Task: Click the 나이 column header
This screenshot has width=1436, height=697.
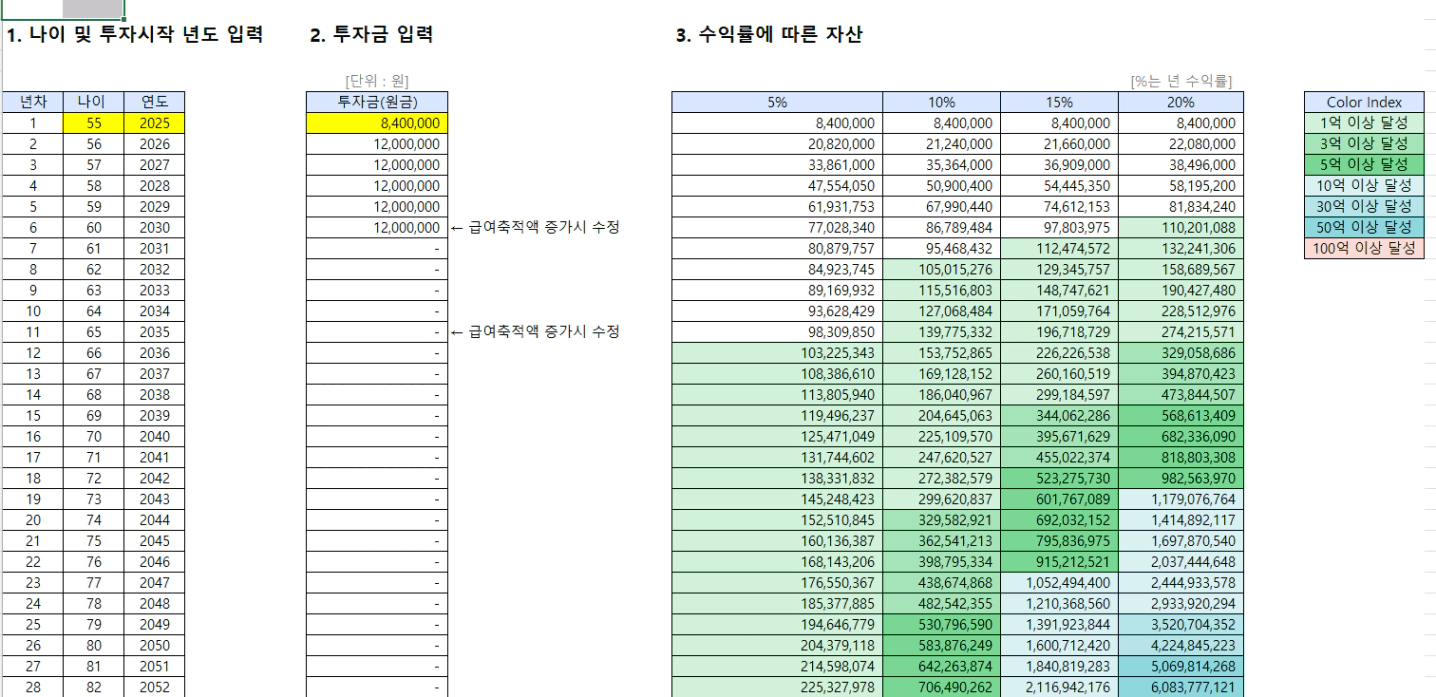Action: coord(93,102)
